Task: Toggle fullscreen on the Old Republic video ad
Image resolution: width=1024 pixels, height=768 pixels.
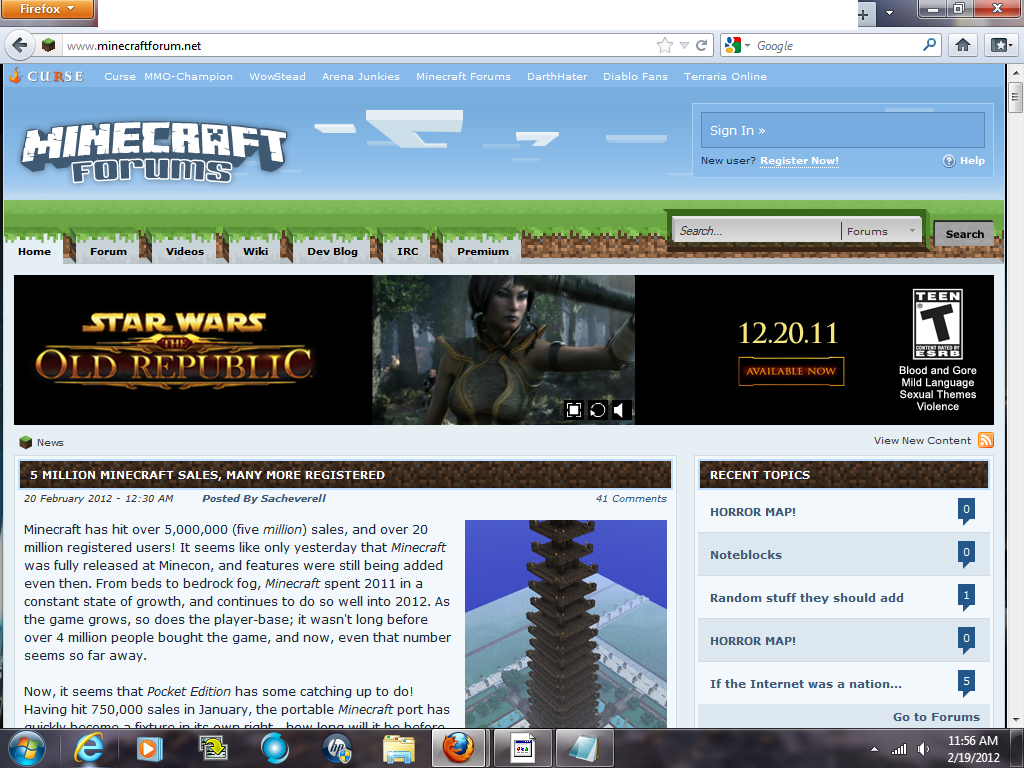Action: click(573, 409)
